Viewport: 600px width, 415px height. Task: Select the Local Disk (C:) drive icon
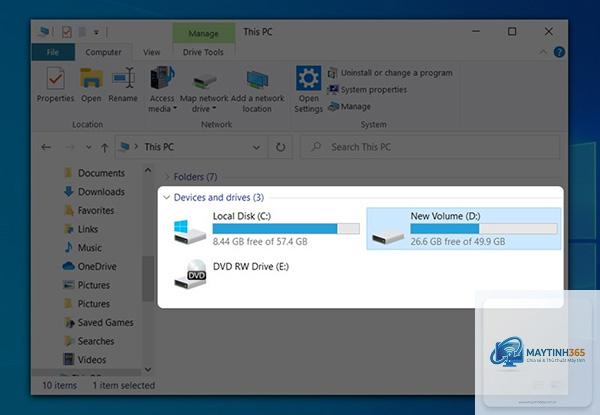pos(190,231)
